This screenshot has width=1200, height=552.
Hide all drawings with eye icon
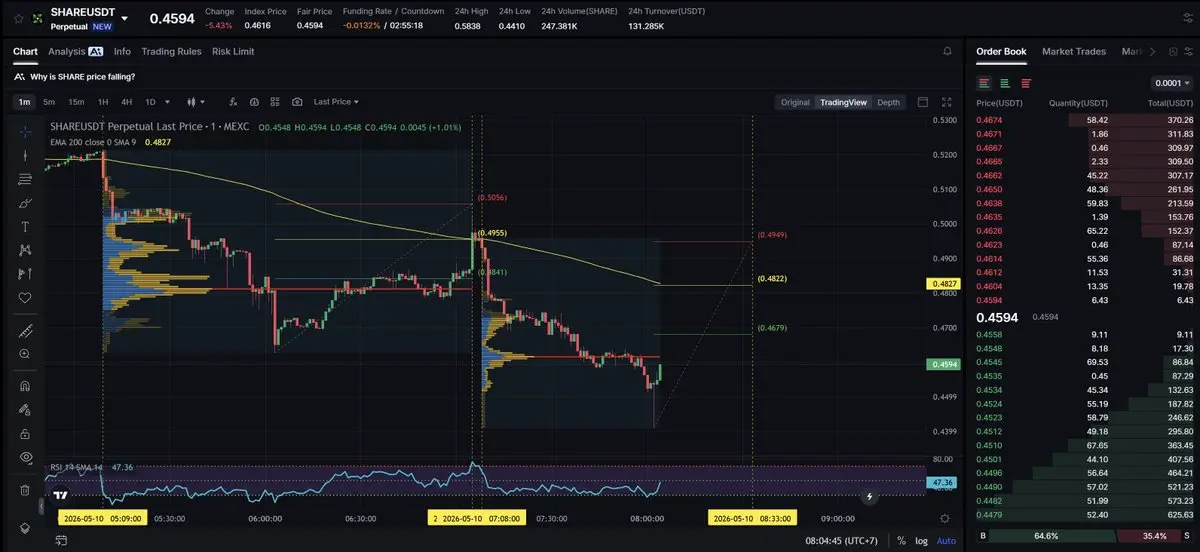click(25, 457)
